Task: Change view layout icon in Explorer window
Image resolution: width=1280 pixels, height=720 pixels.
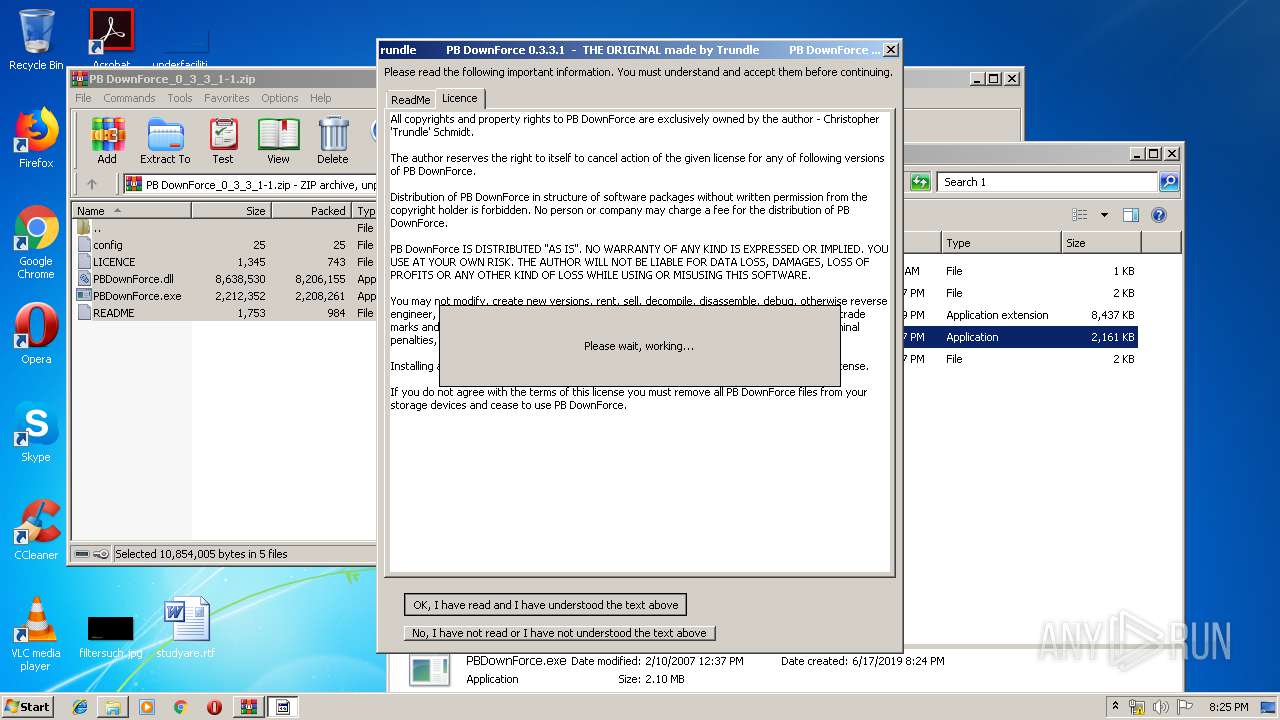Action: tap(1079, 215)
